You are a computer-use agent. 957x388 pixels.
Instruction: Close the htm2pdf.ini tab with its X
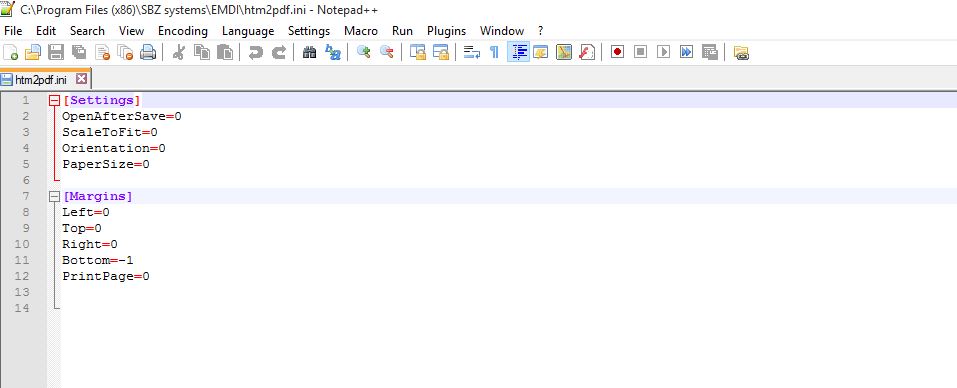[x=81, y=79]
